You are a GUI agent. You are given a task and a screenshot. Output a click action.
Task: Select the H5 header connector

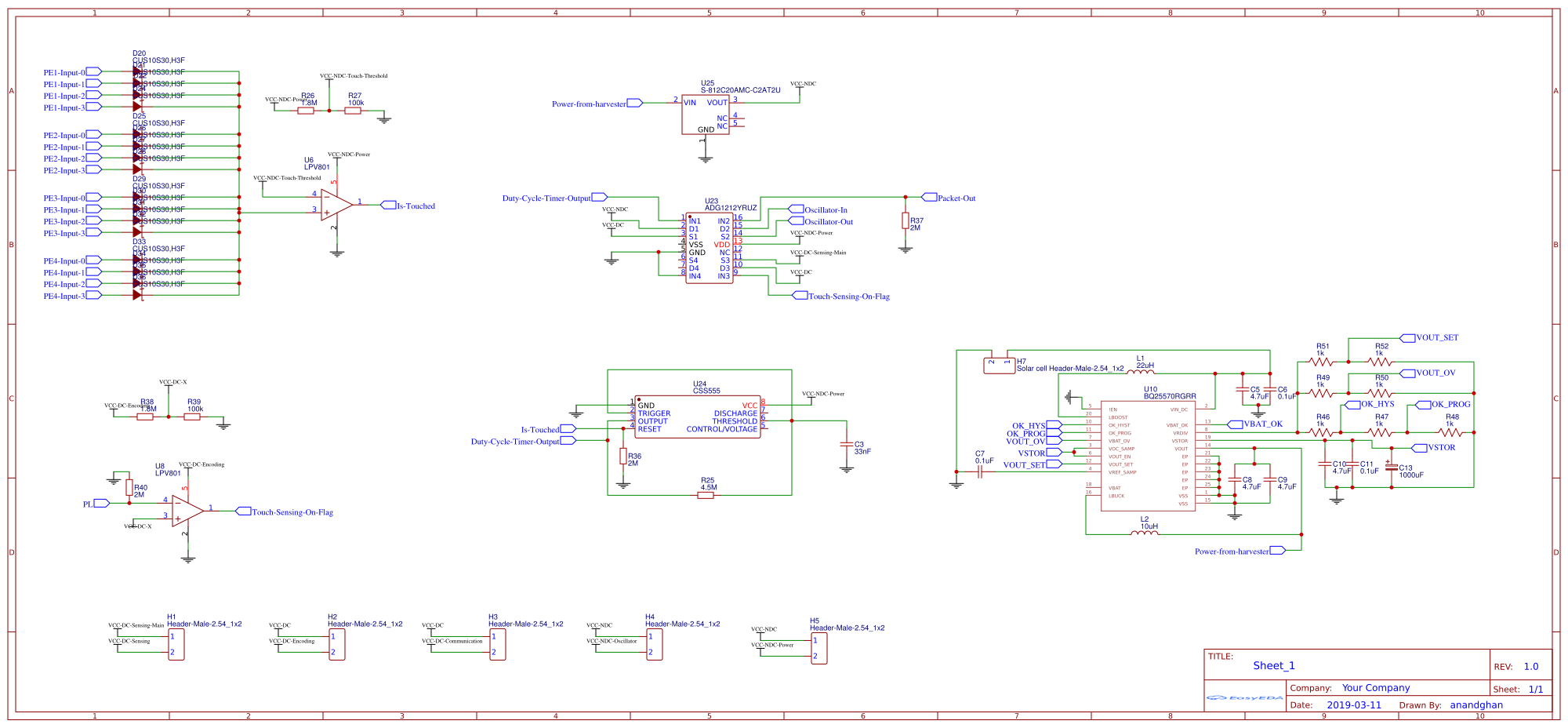tap(818, 648)
